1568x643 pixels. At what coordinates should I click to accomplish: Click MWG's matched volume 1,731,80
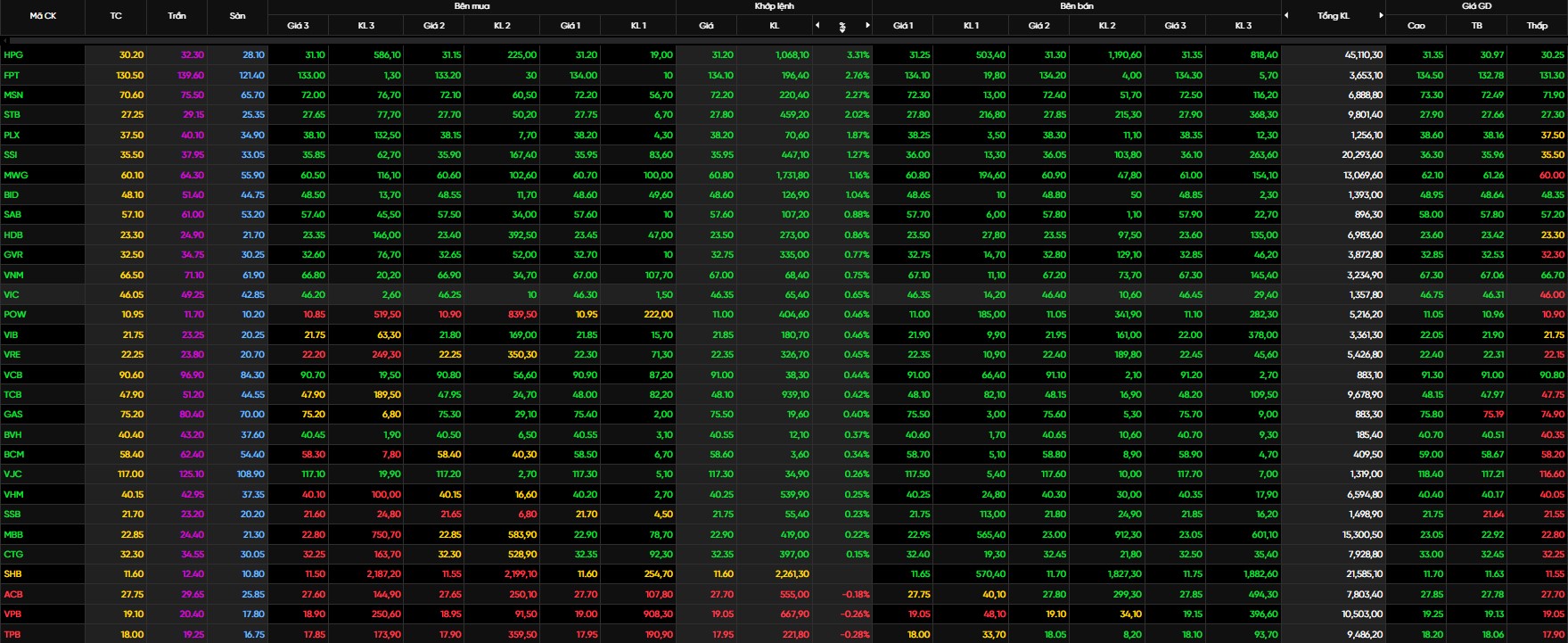(x=792, y=175)
